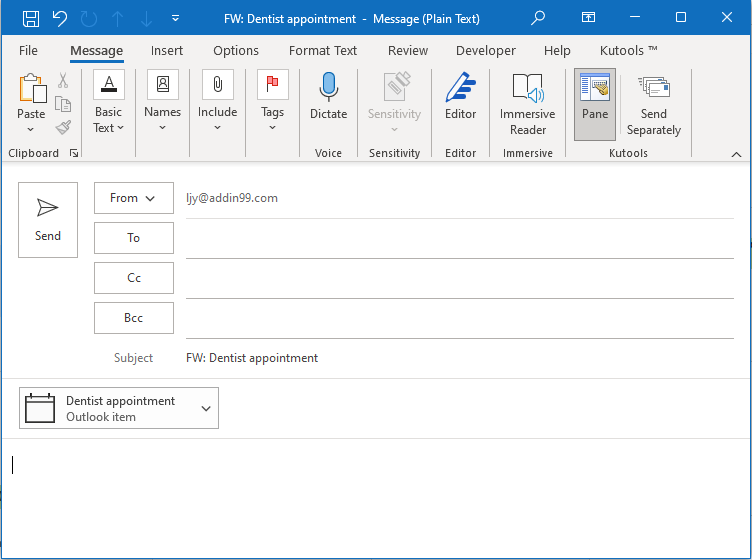Open Immersive Reader

(528, 105)
